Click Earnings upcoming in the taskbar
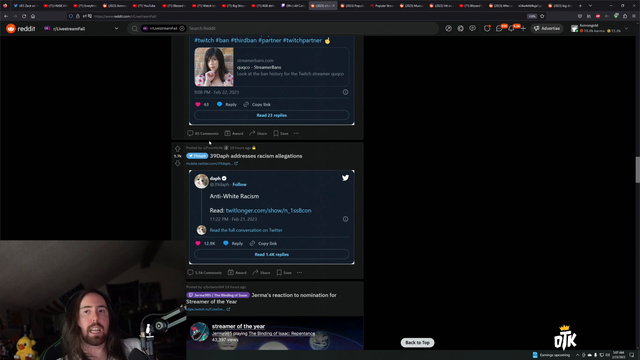 pos(551,355)
